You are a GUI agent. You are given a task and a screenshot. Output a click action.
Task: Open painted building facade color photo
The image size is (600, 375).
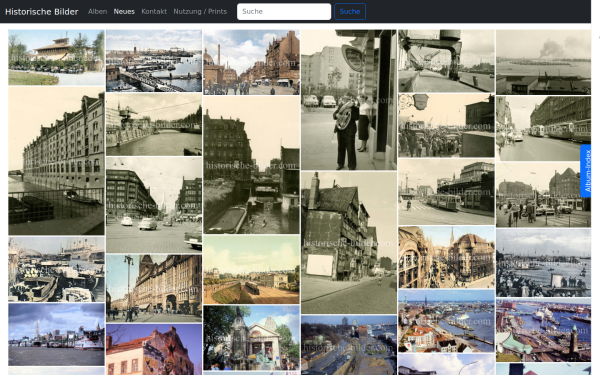tap(154, 349)
